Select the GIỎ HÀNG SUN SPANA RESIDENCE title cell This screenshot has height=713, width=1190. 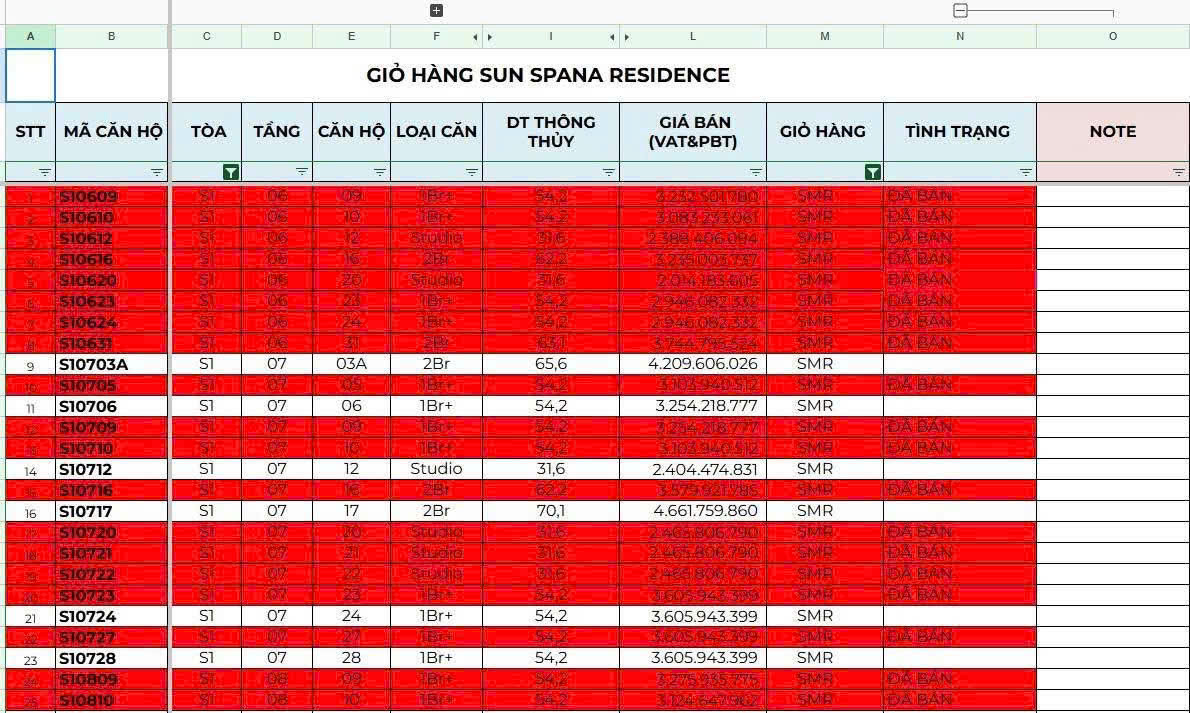pyautogui.click(x=548, y=75)
